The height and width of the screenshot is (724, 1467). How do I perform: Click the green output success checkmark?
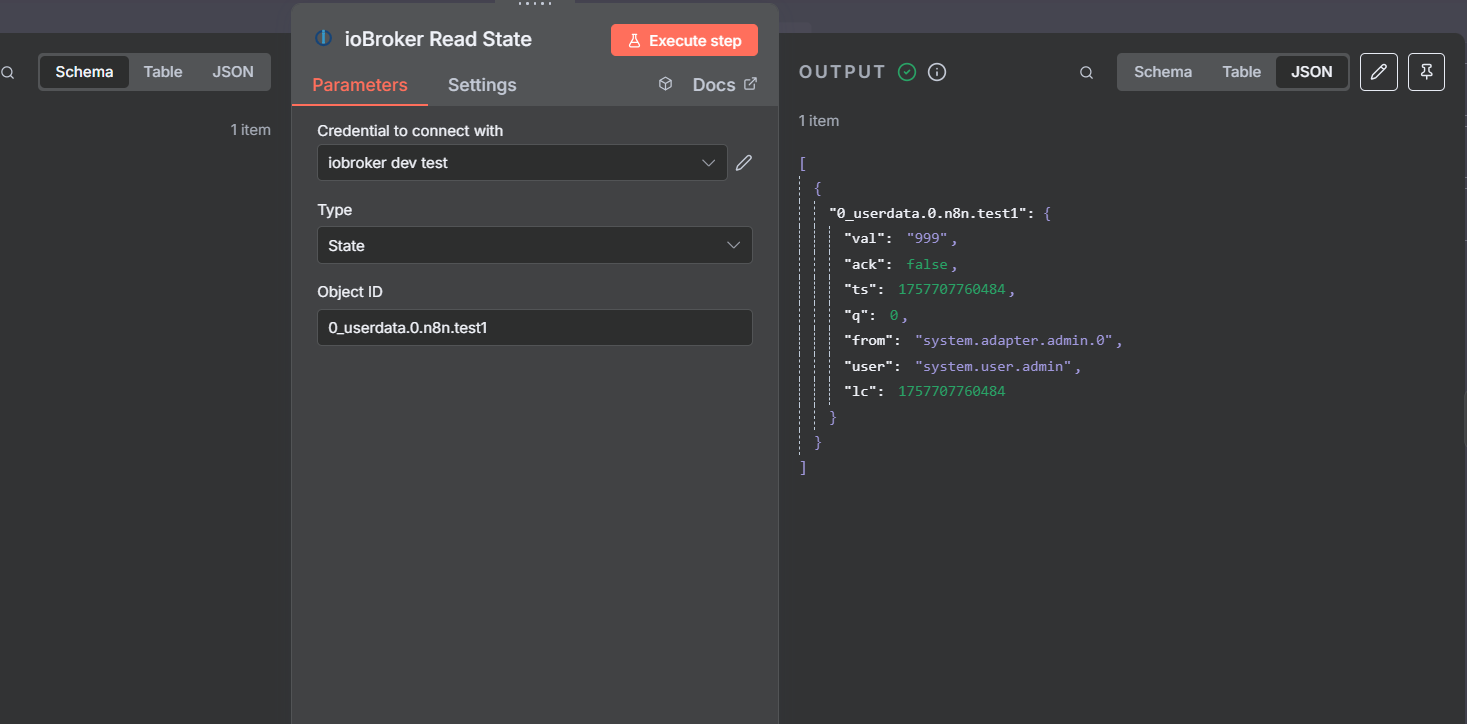coord(907,72)
